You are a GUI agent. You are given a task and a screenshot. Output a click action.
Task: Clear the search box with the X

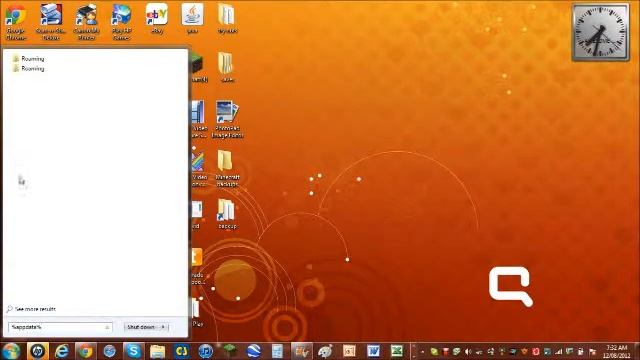pos(107,327)
